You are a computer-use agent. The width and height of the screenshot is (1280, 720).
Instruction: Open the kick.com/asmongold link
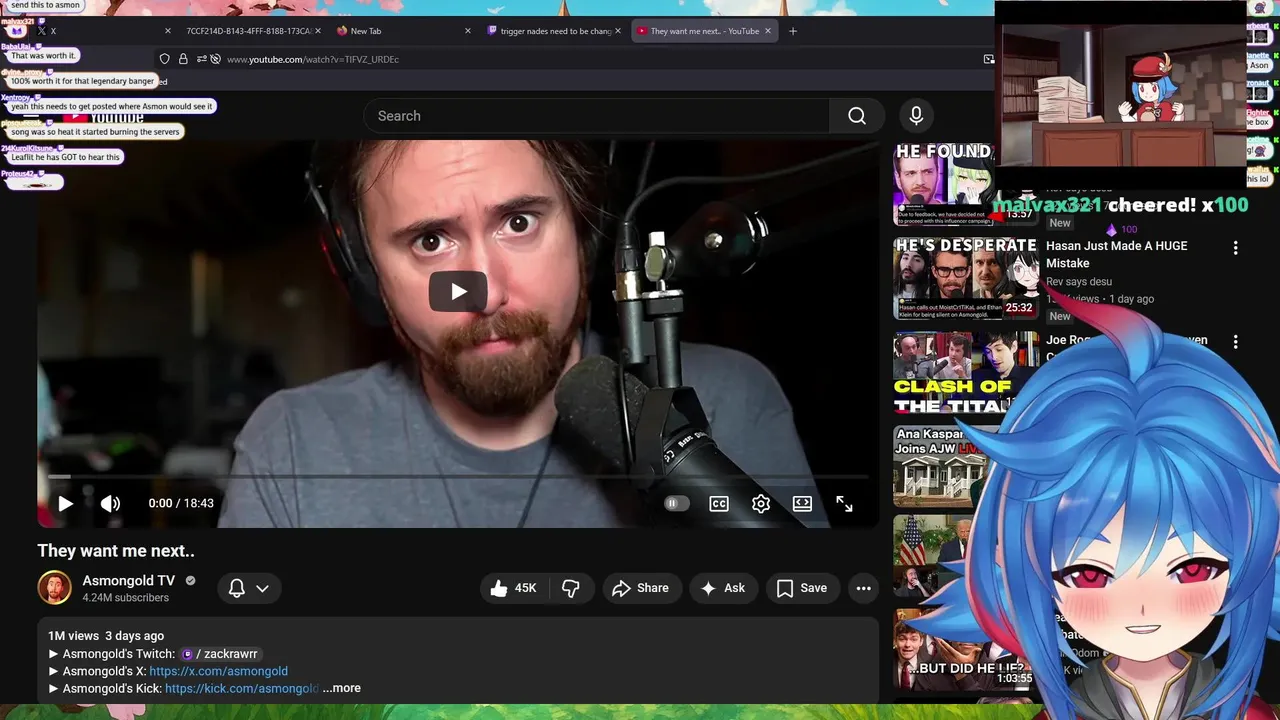[x=241, y=688]
